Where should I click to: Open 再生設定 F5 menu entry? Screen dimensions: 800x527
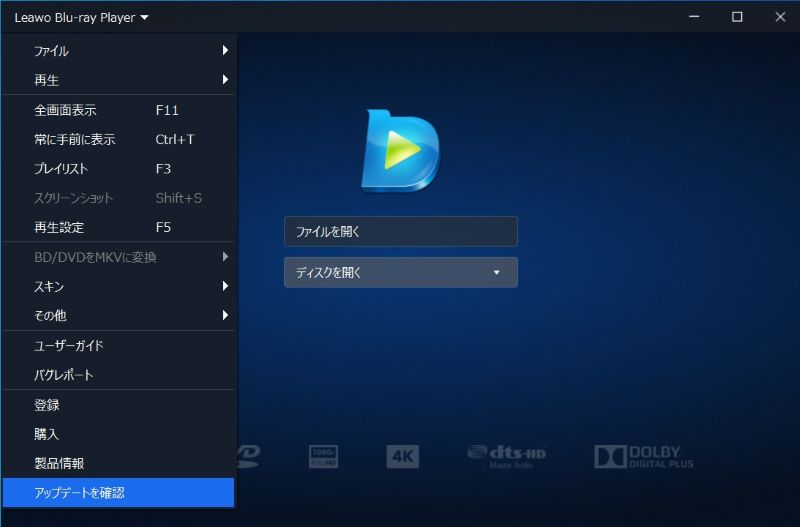tap(118, 227)
